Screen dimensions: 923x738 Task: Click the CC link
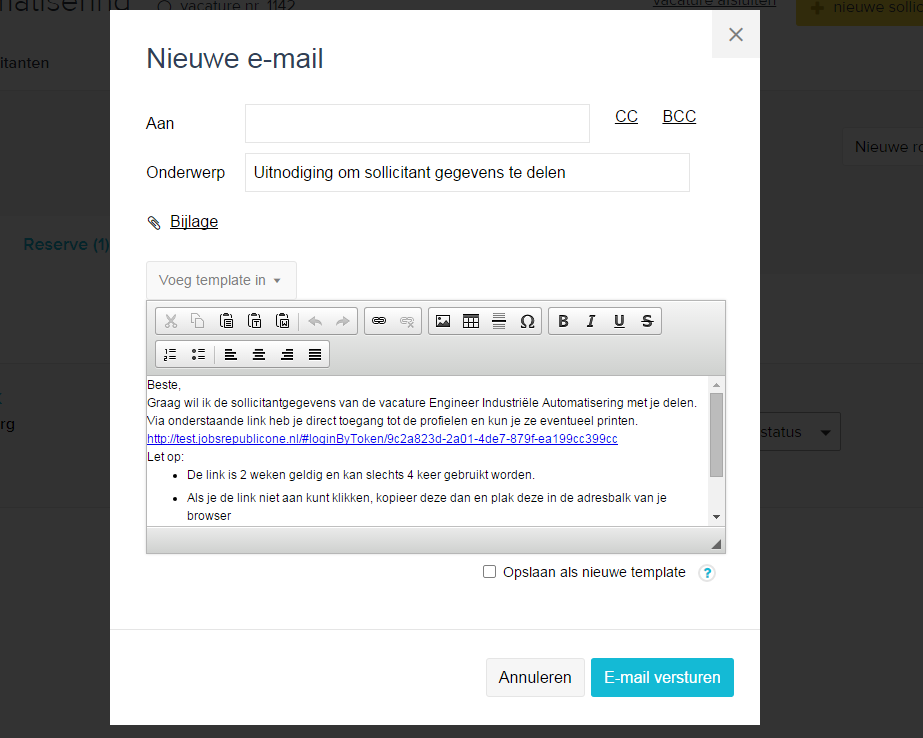point(626,117)
